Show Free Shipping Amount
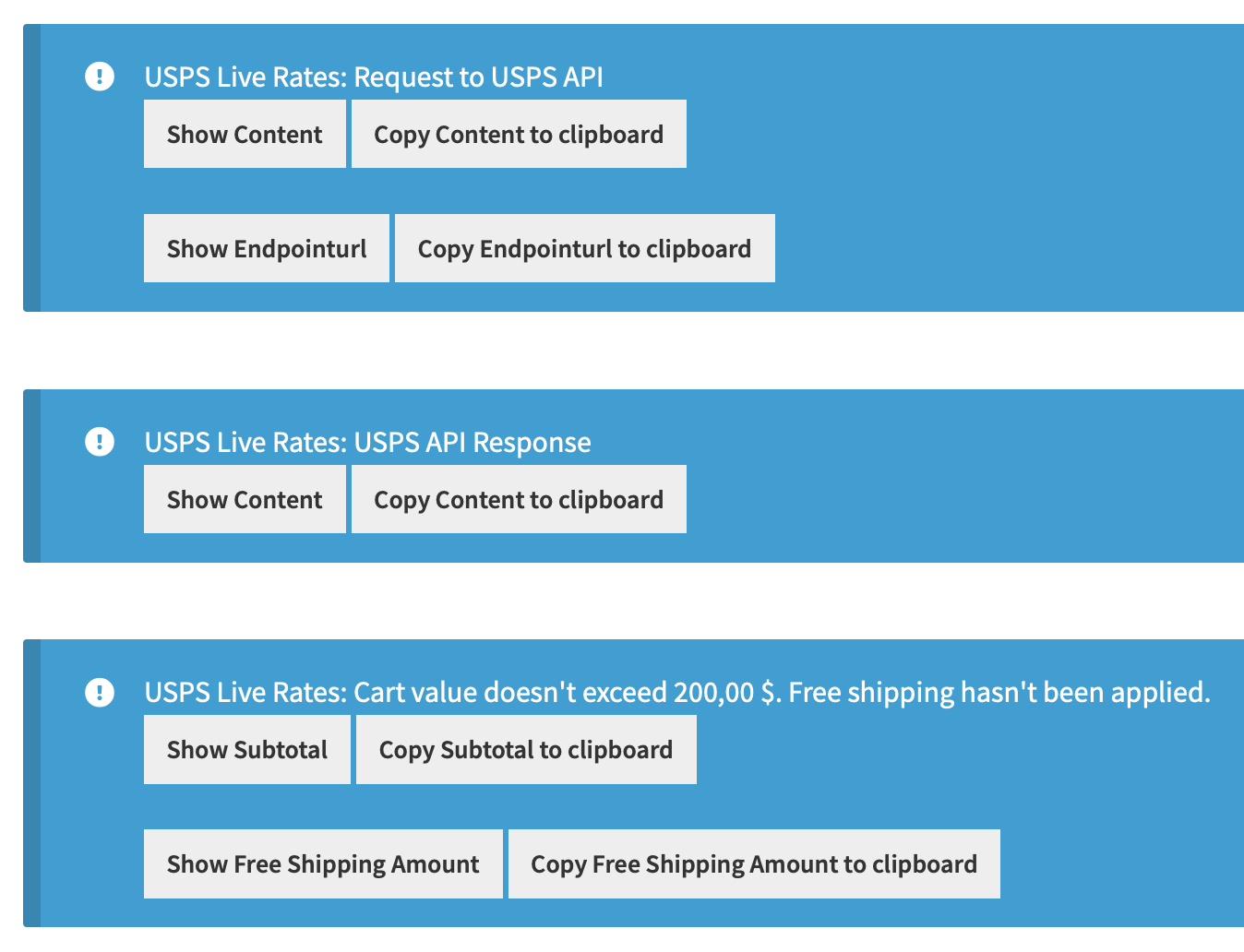The image size is (1244, 952). click(322, 863)
